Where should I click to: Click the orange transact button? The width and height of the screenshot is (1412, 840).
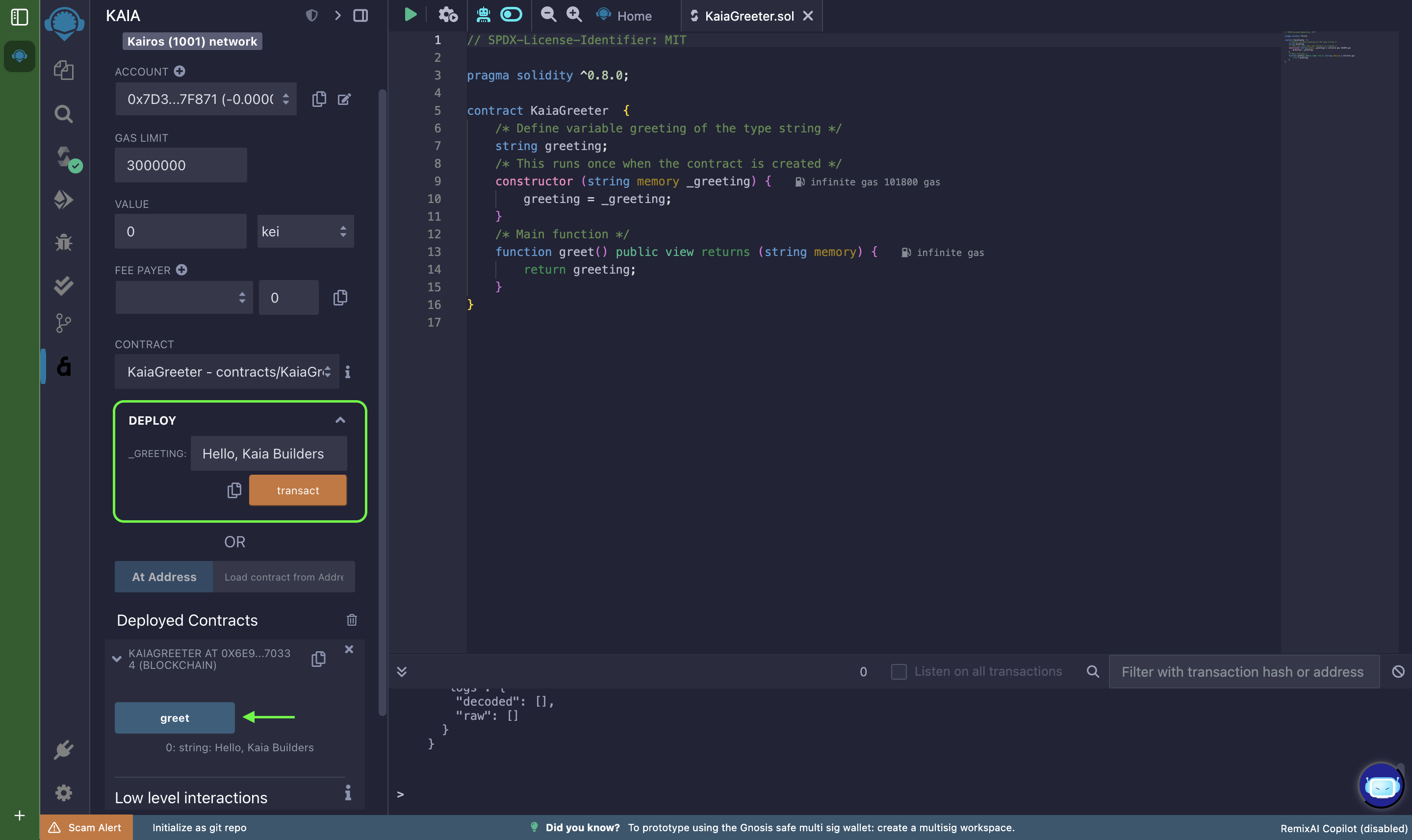298,490
